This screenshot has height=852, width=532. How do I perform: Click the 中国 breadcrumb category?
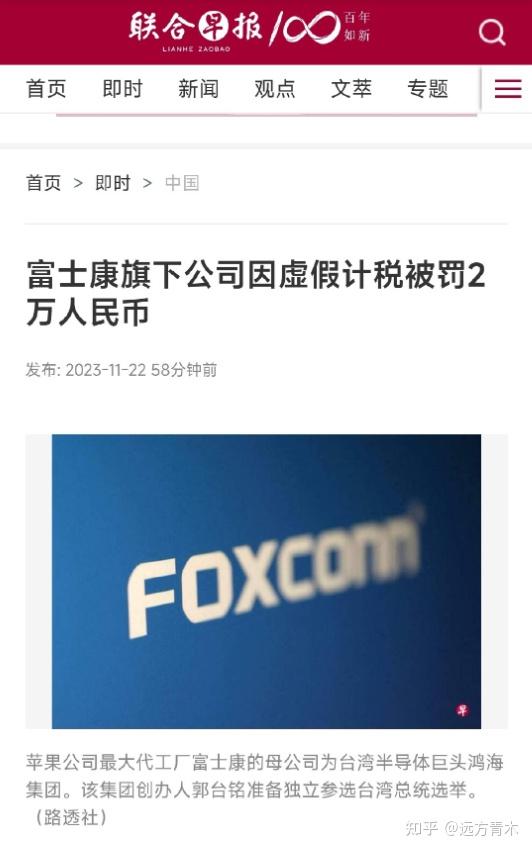182,183
